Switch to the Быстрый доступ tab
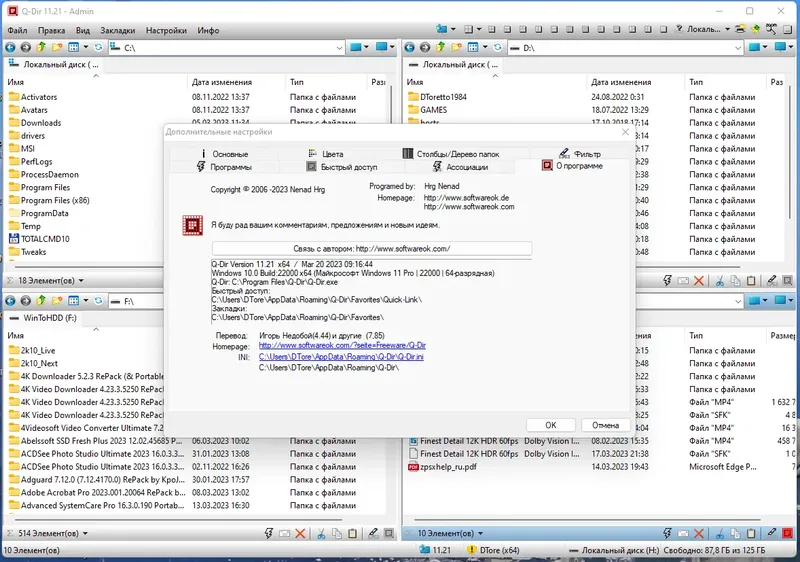Image resolution: width=800 pixels, height=562 pixels. coord(341,167)
